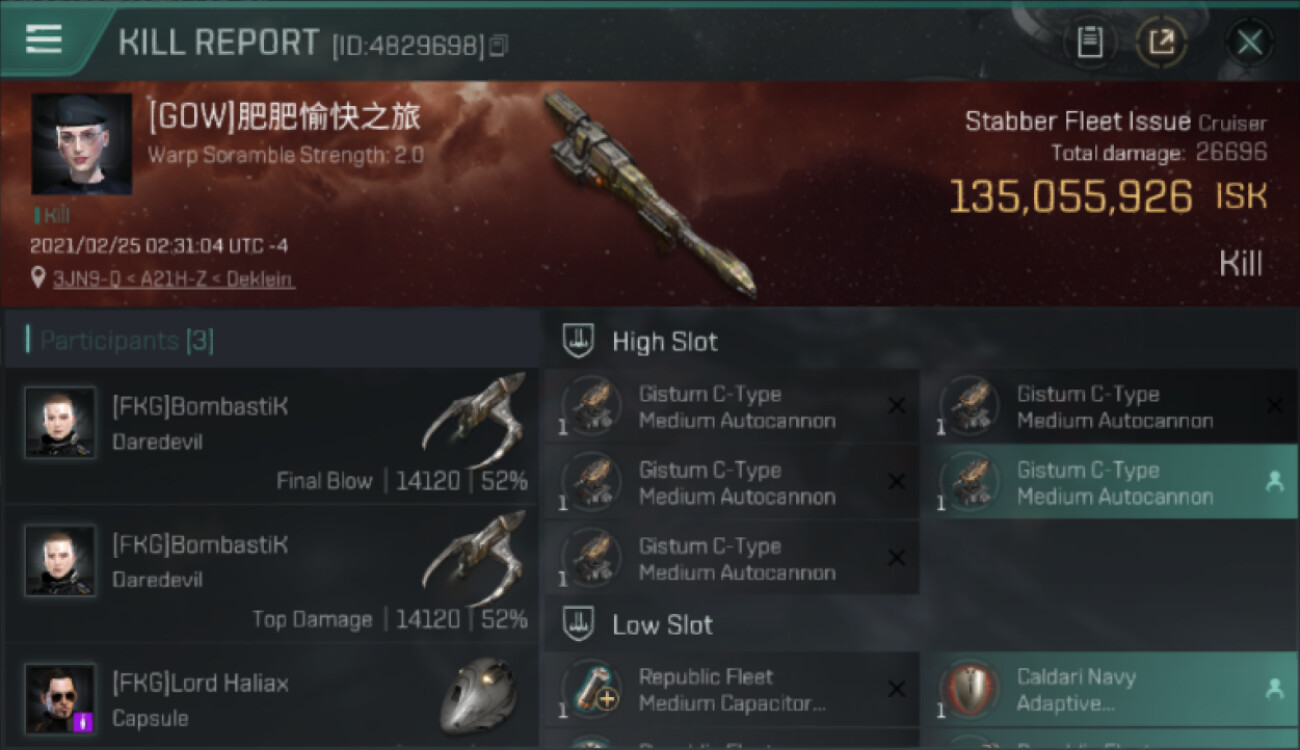Click the Stabber Fleet Issue ship image
The image size is (1300, 750).
click(x=650, y=194)
